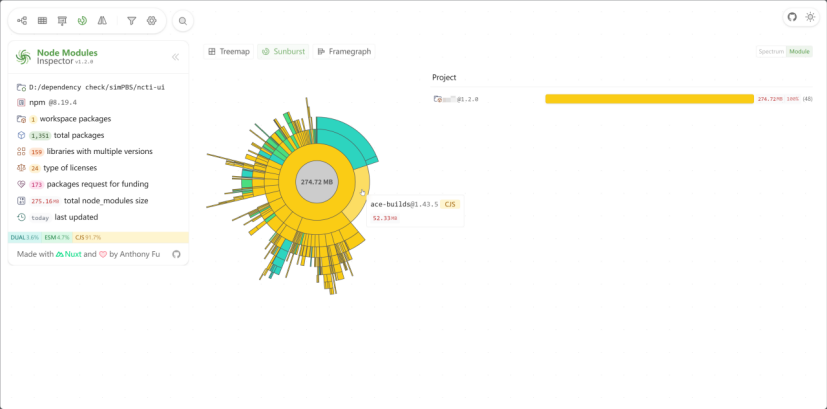Open the report view icon
The height and width of the screenshot is (409, 827).
62,21
